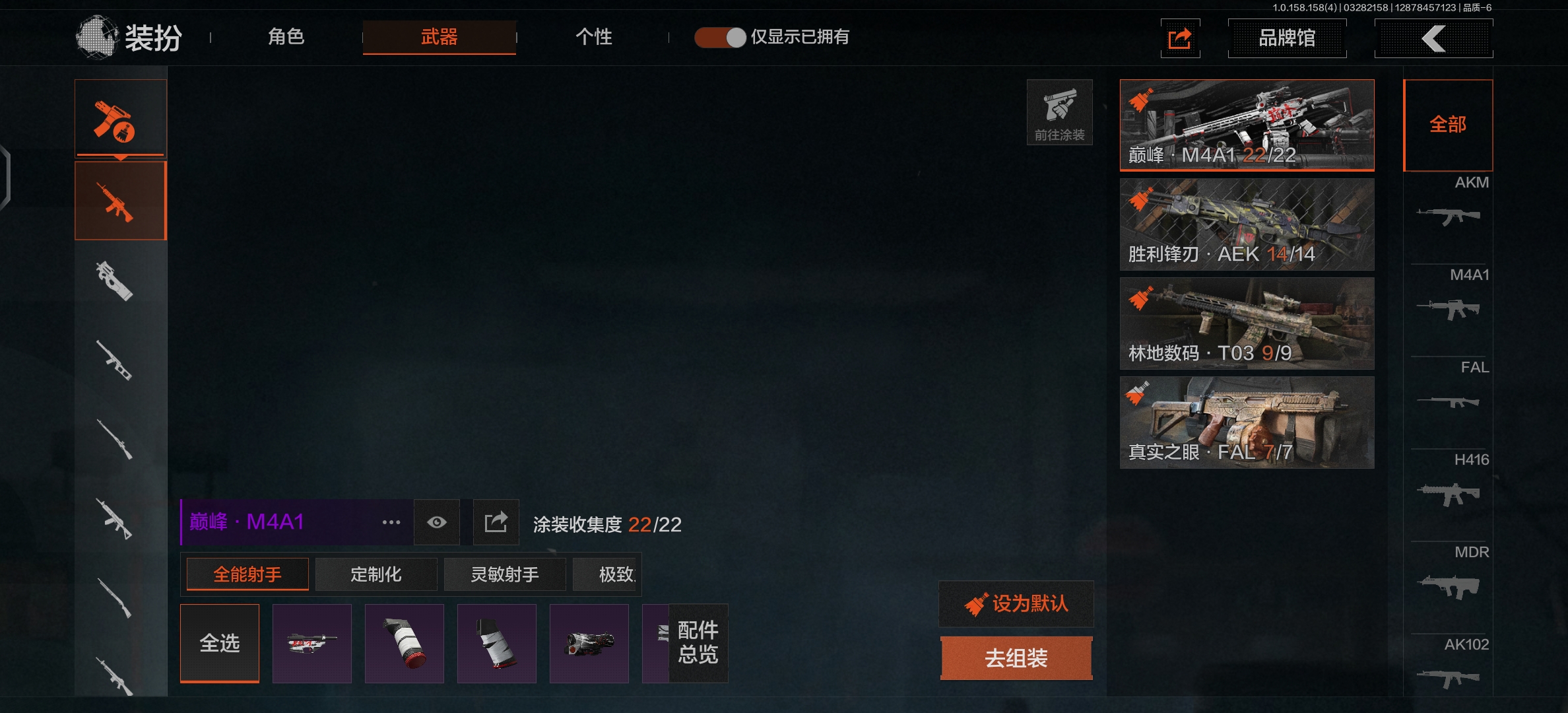Image resolution: width=1568 pixels, height=713 pixels.
Task: Expand the 配件总览 parts overview
Action: coord(698,643)
